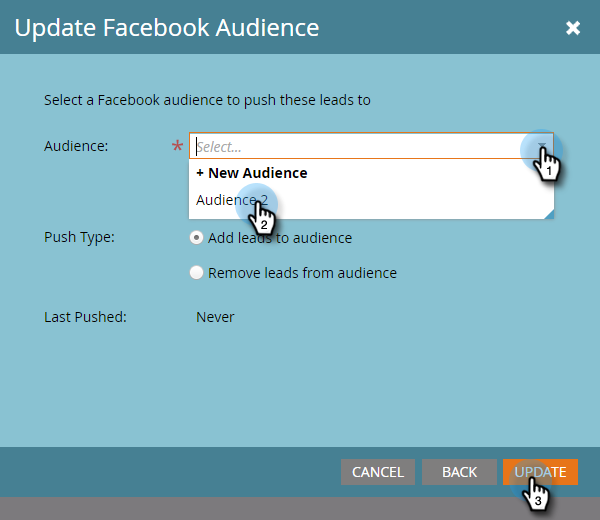Click the Never last pushed value
600x520 pixels.
(x=215, y=317)
